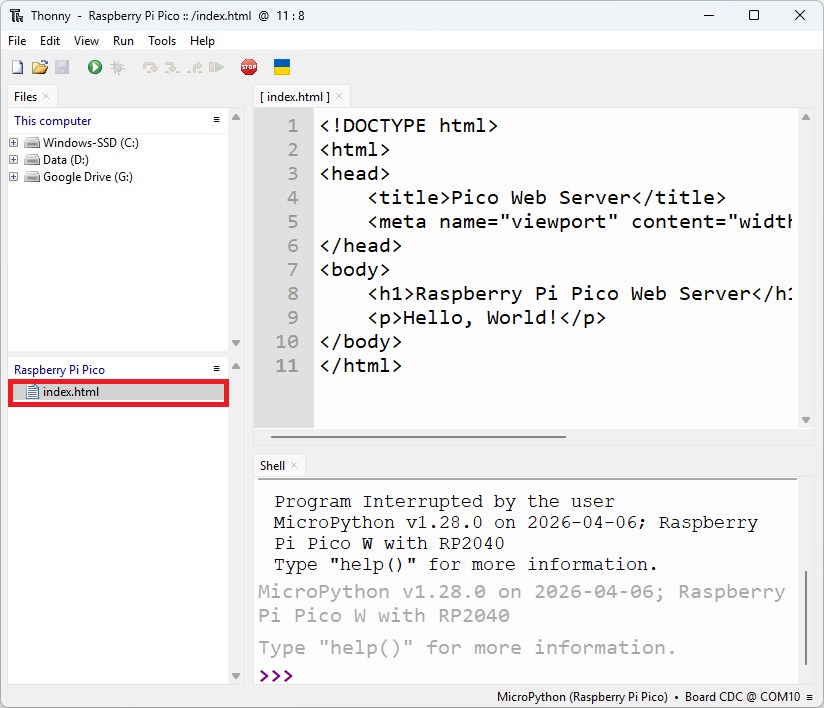Viewport: 824px width, 708px height.
Task: Click the Shell vertical scrollbar thumb
Action: (x=806, y=619)
